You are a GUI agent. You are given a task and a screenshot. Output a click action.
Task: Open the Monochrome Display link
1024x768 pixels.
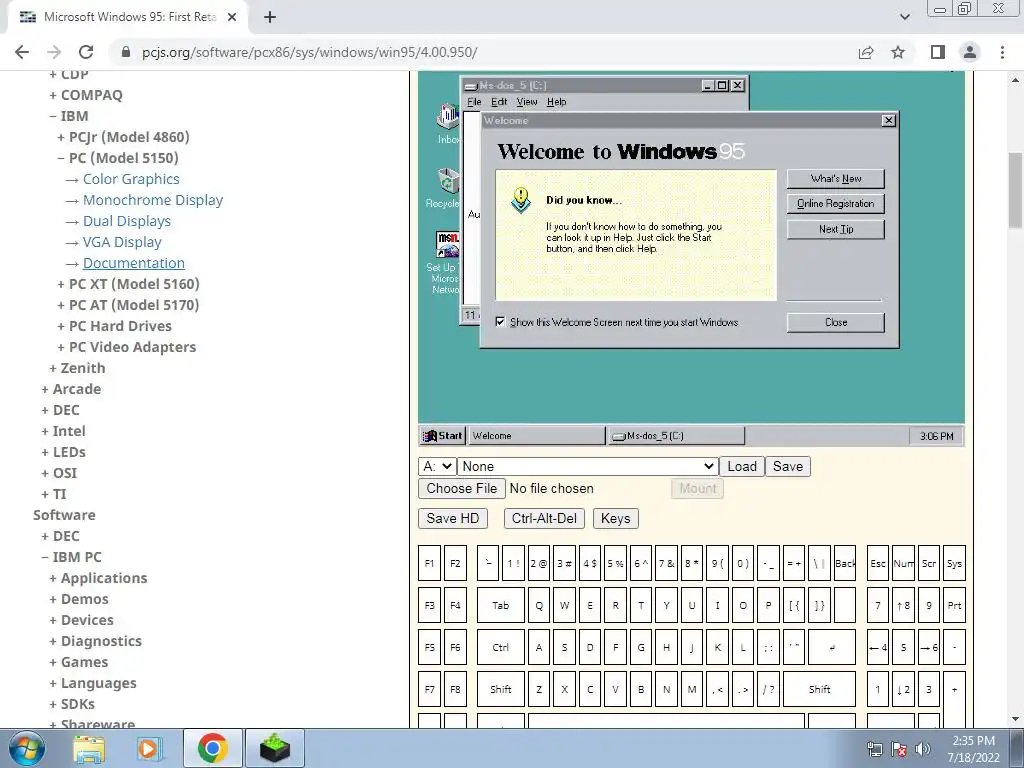click(x=153, y=200)
